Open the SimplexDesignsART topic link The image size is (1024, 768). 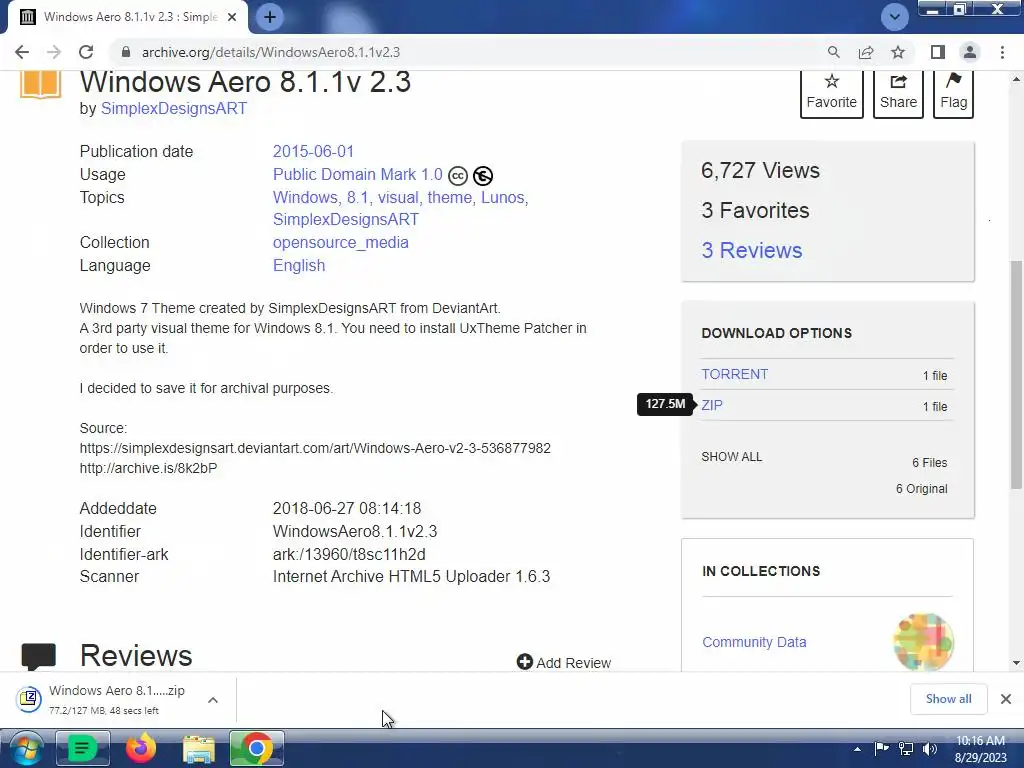345,219
